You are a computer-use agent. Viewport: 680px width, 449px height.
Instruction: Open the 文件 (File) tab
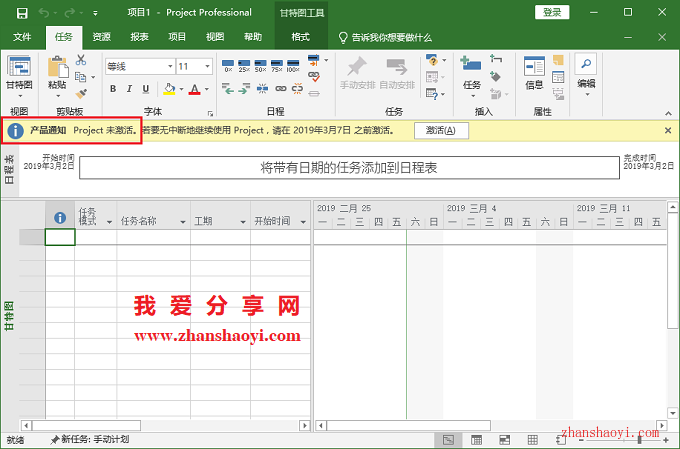22,37
